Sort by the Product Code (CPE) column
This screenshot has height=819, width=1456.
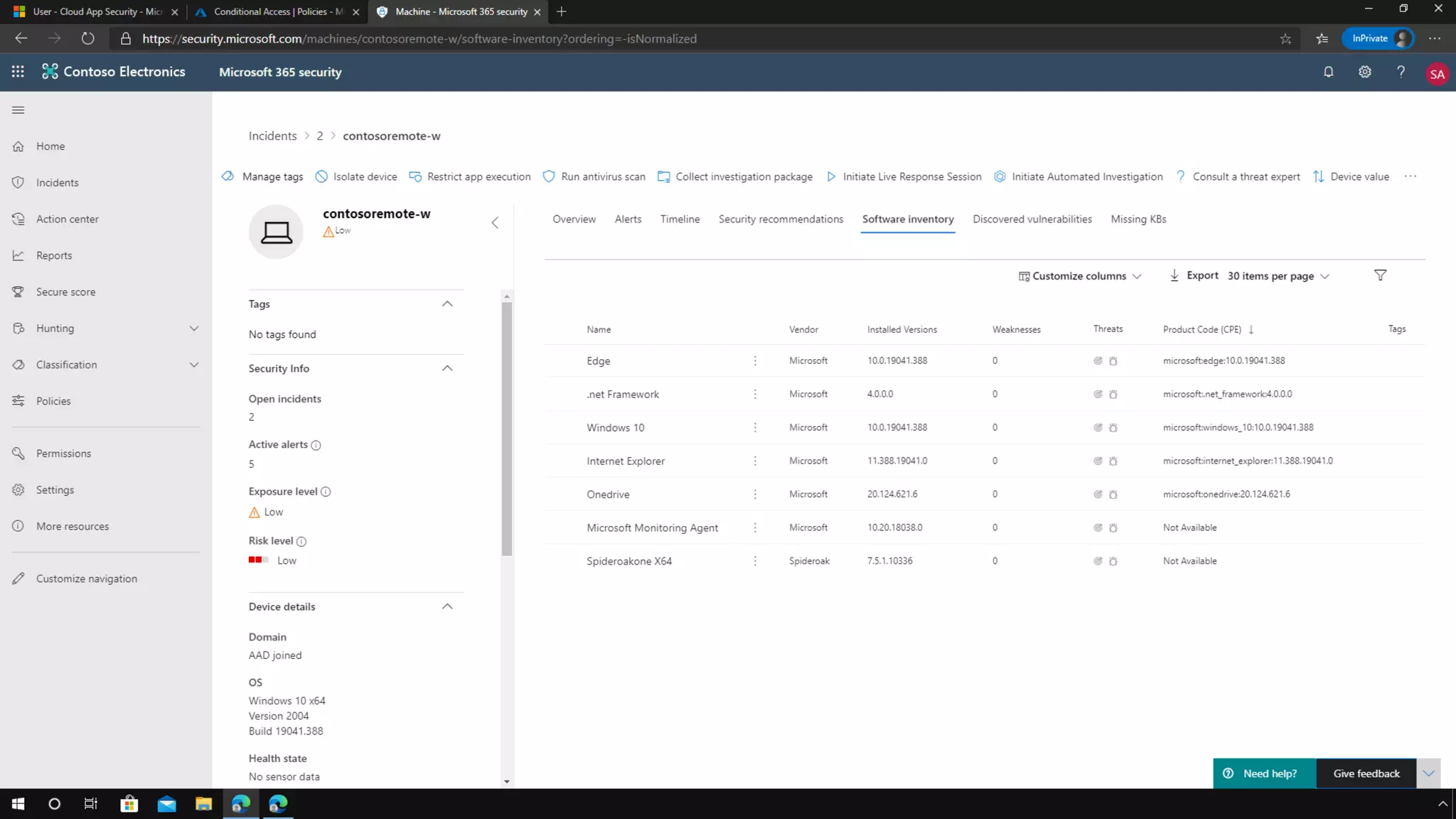[1202, 329]
